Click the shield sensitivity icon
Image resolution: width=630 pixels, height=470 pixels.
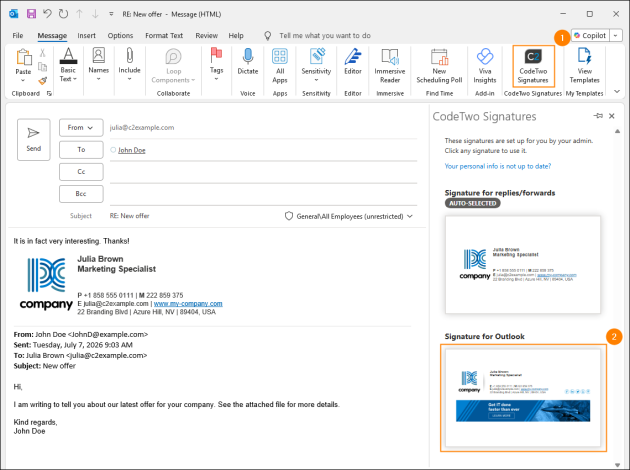(x=288, y=216)
